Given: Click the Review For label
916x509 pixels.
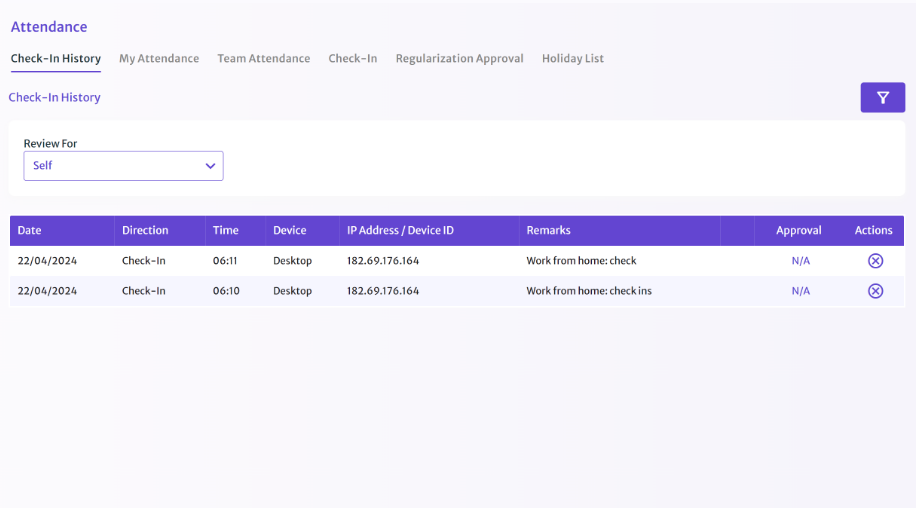Looking at the screenshot, I should [x=50, y=143].
